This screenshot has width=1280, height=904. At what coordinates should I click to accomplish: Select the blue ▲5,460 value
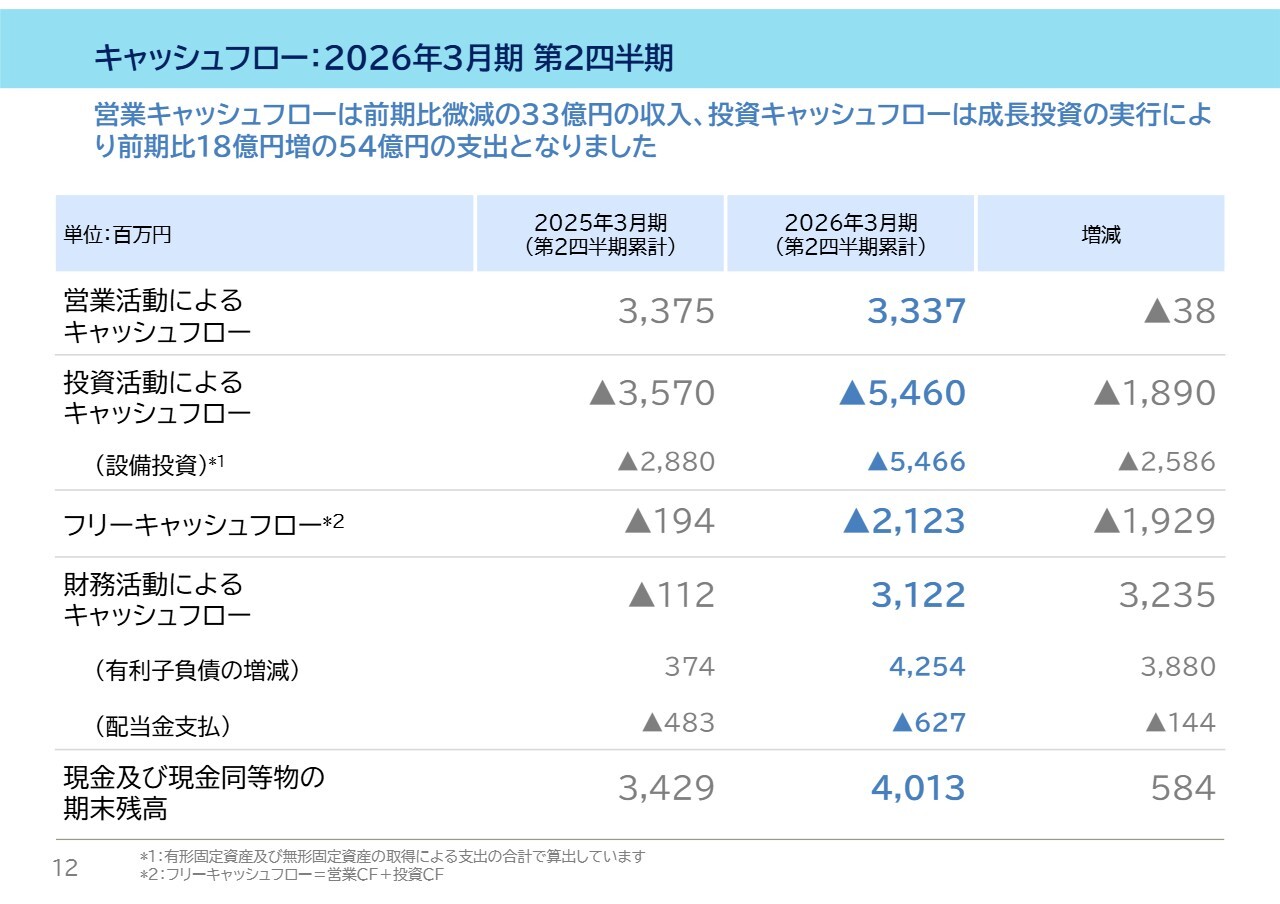[903, 393]
